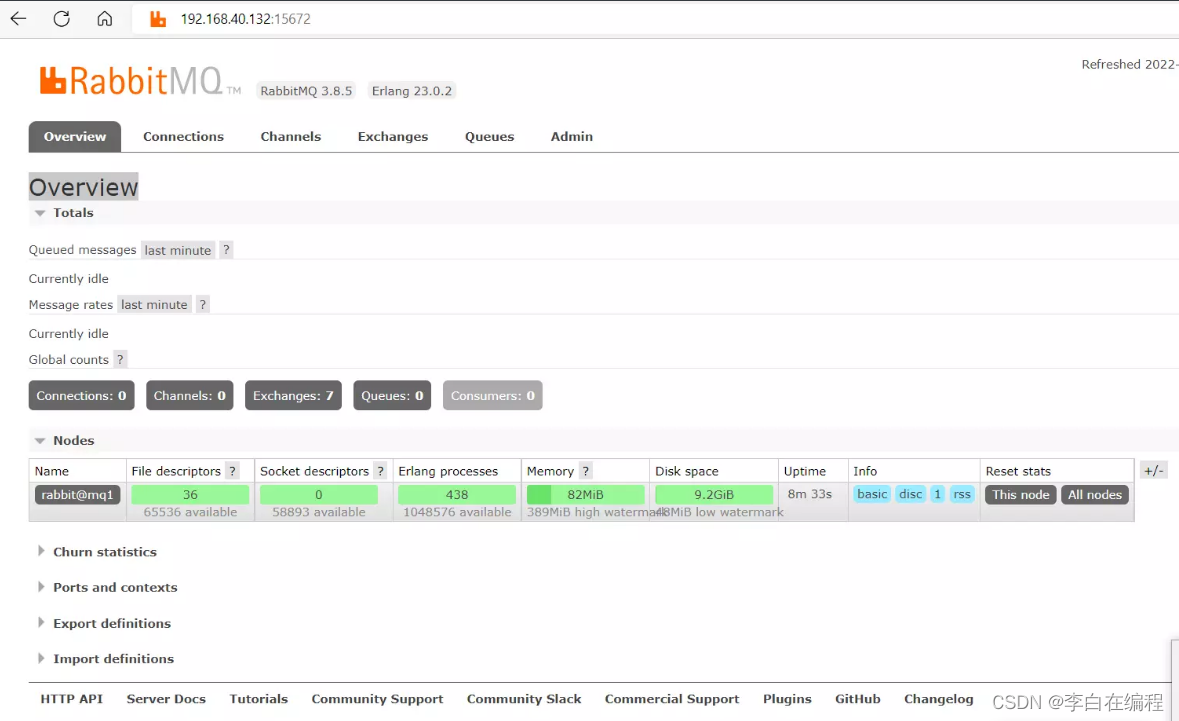Click the RabbitMQ logo
The height and width of the screenshot is (721, 1179).
pos(140,80)
